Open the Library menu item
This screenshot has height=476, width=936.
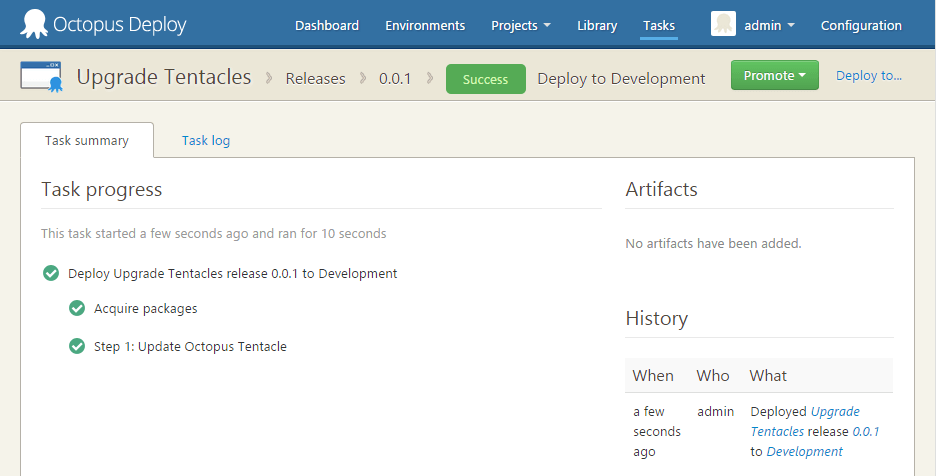click(597, 26)
